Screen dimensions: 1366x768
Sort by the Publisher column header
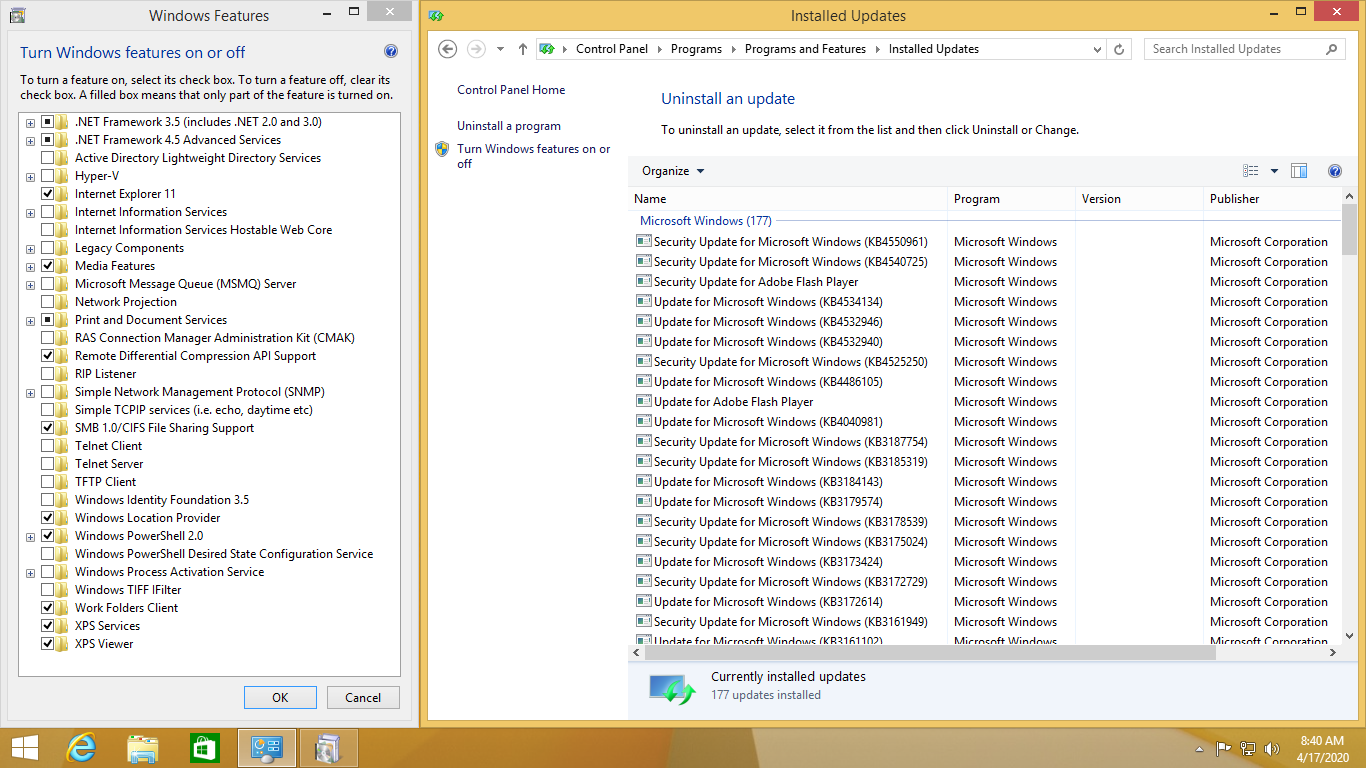click(1272, 199)
